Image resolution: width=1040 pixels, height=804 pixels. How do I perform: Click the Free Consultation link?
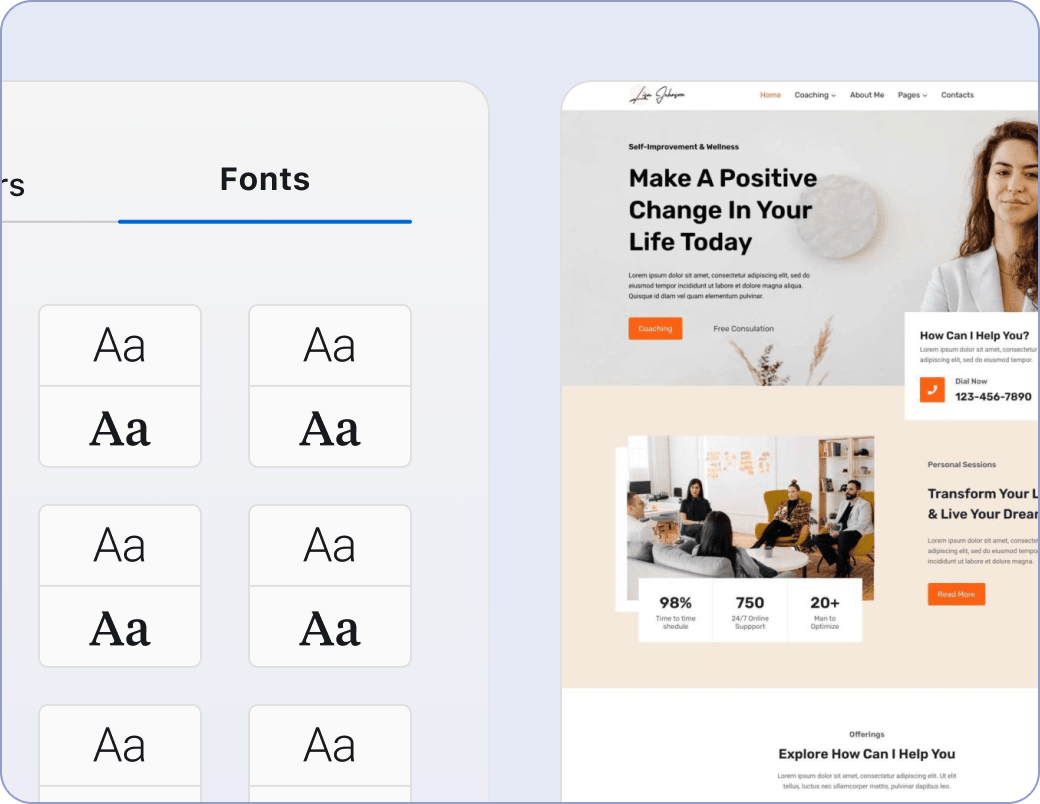743,329
